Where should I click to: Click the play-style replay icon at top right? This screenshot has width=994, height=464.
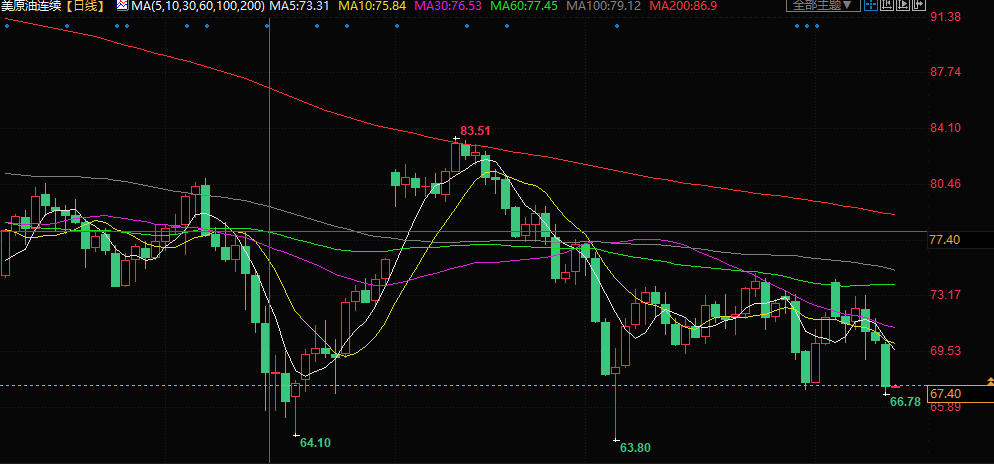click(x=902, y=5)
